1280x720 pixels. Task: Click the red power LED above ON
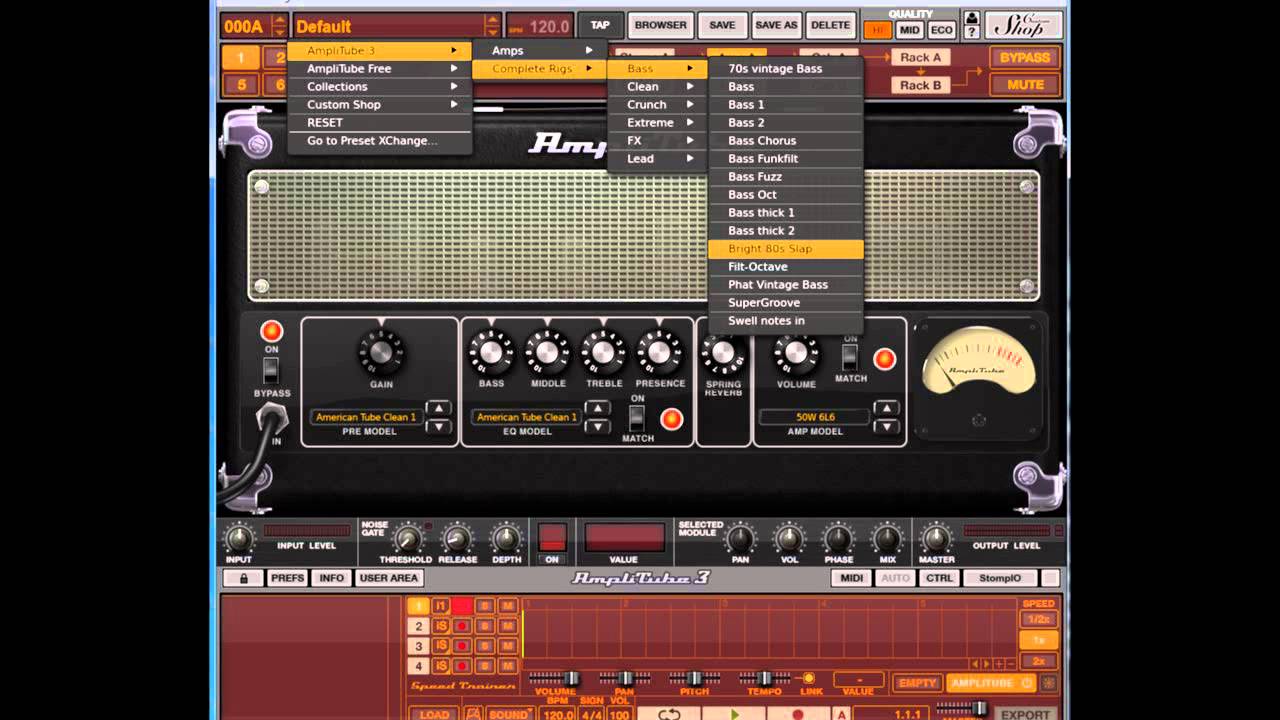tap(271, 331)
